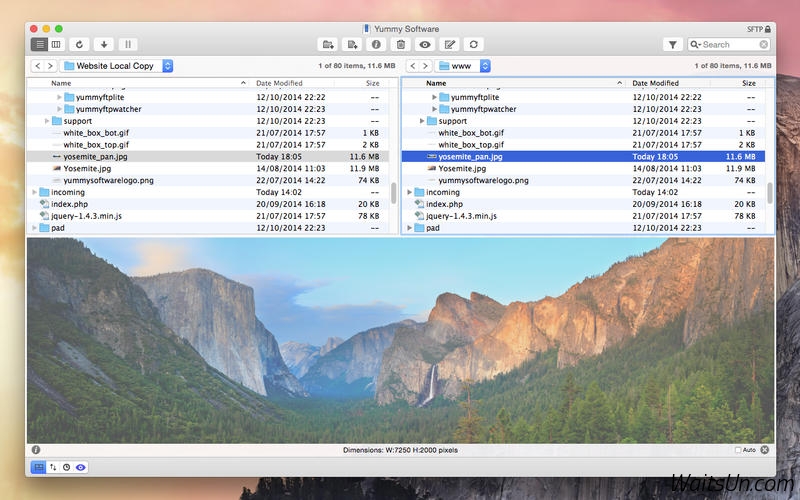Expand the incoming folder in right pane

pos(409,192)
